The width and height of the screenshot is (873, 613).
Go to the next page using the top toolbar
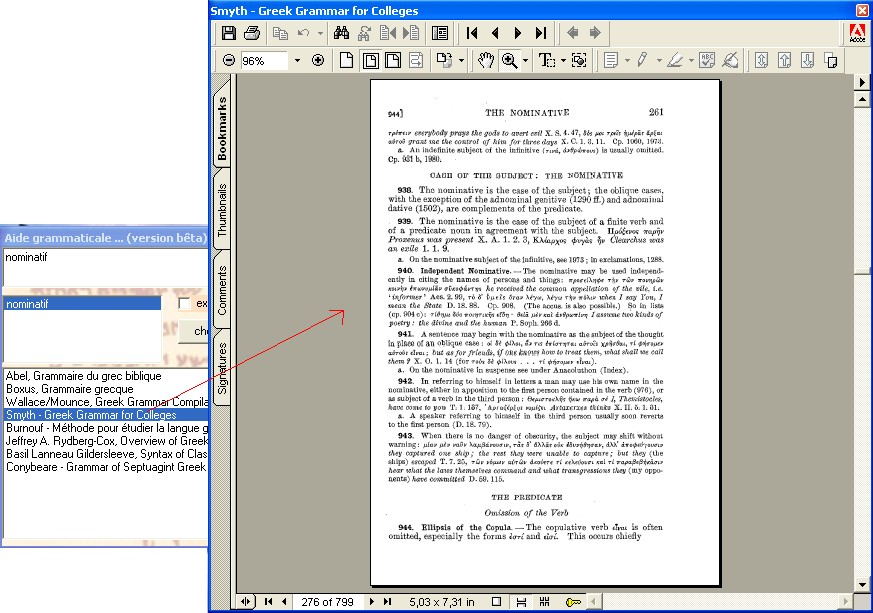click(x=518, y=33)
